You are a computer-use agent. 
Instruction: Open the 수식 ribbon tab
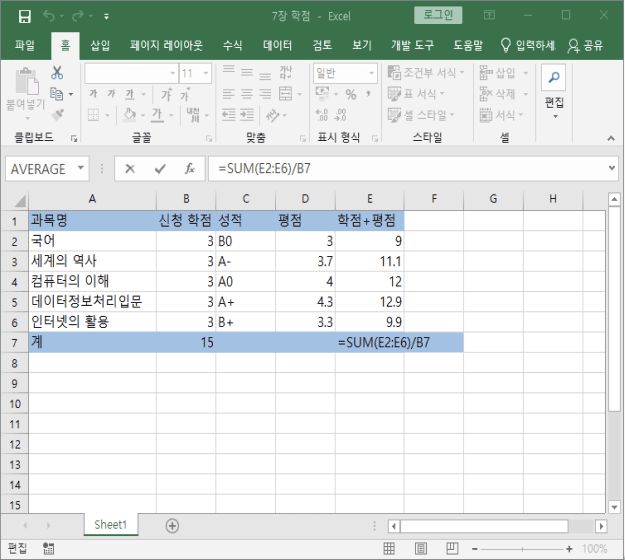232,45
